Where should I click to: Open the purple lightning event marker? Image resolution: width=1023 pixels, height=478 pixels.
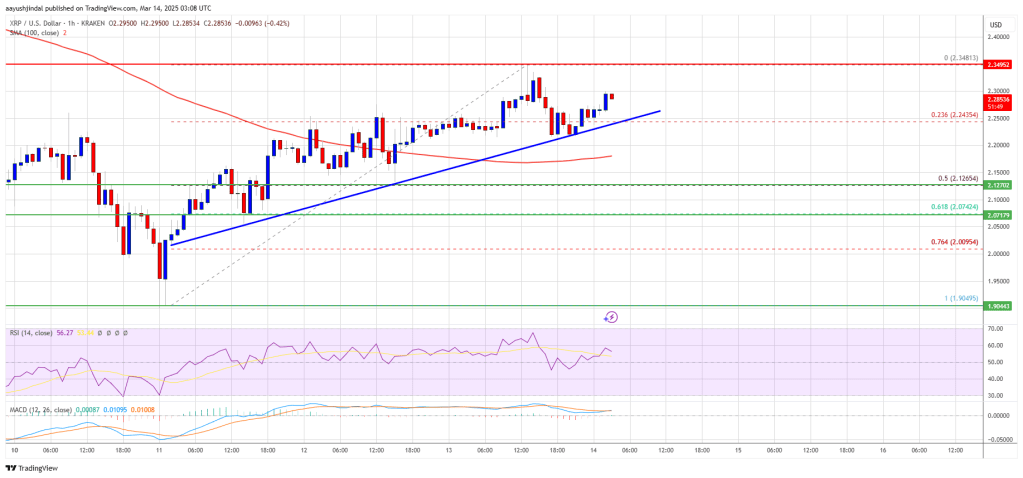(611, 317)
